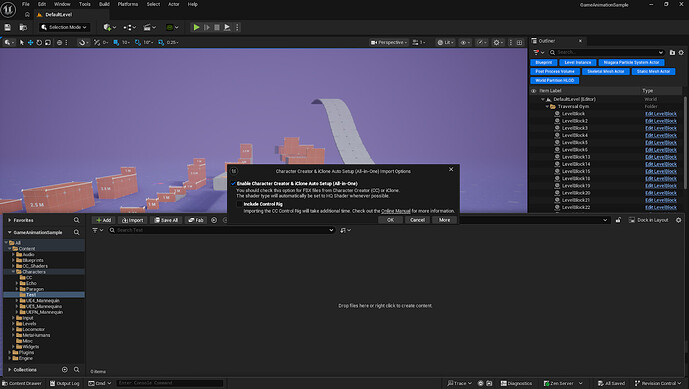Expand the Collections section

point(10,370)
